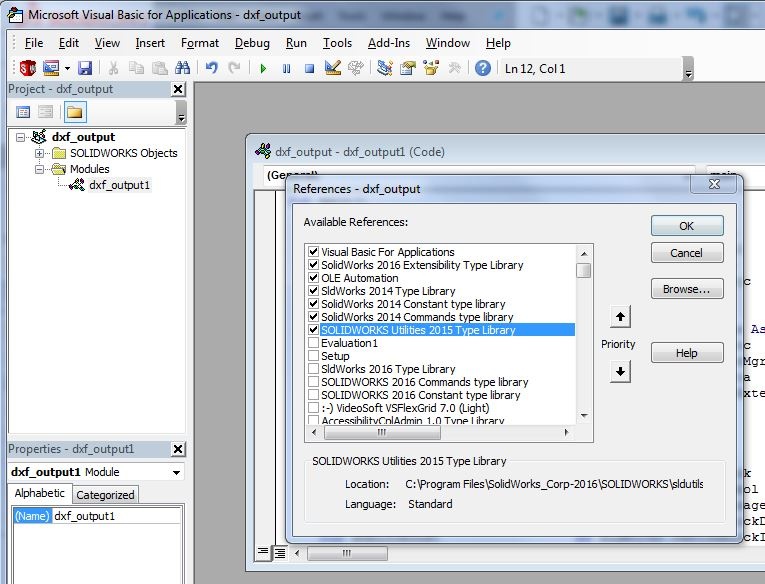Open the File menu
This screenshot has height=584, width=765.
[x=34, y=43]
